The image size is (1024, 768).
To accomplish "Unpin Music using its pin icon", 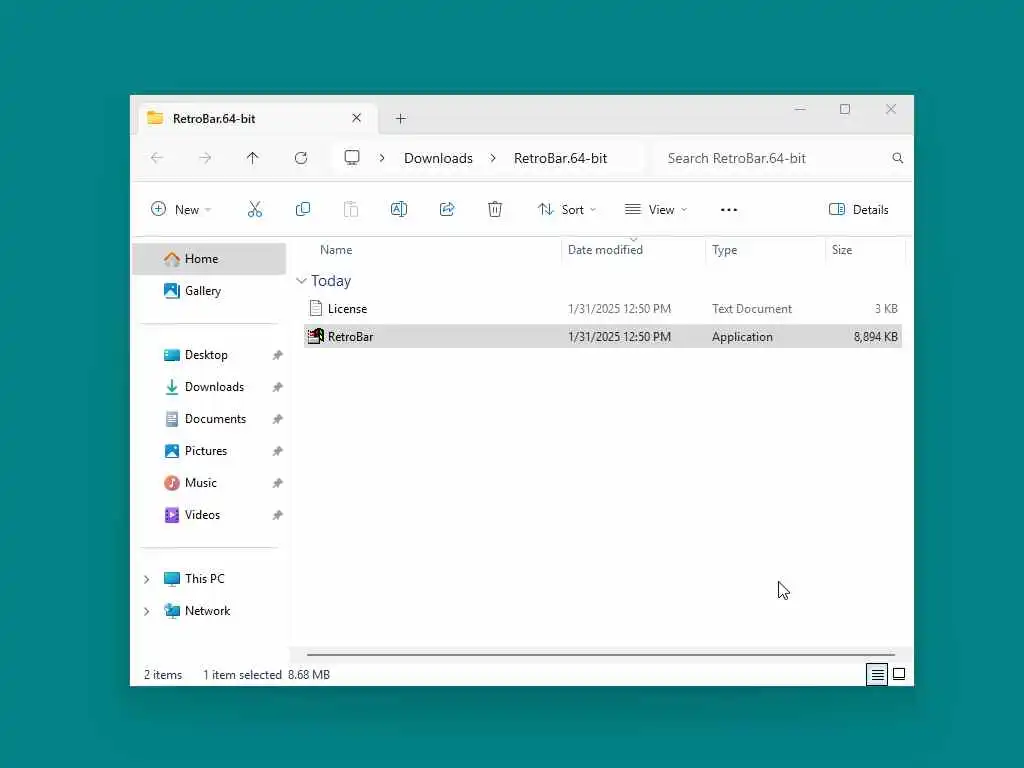I will click(278, 483).
